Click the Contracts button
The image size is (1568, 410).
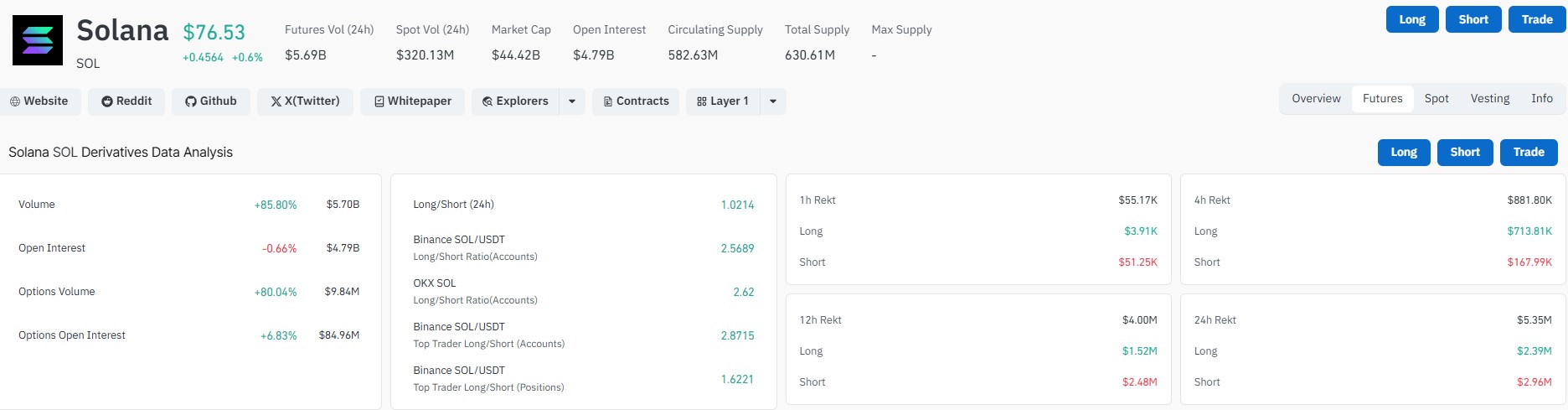[636, 101]
